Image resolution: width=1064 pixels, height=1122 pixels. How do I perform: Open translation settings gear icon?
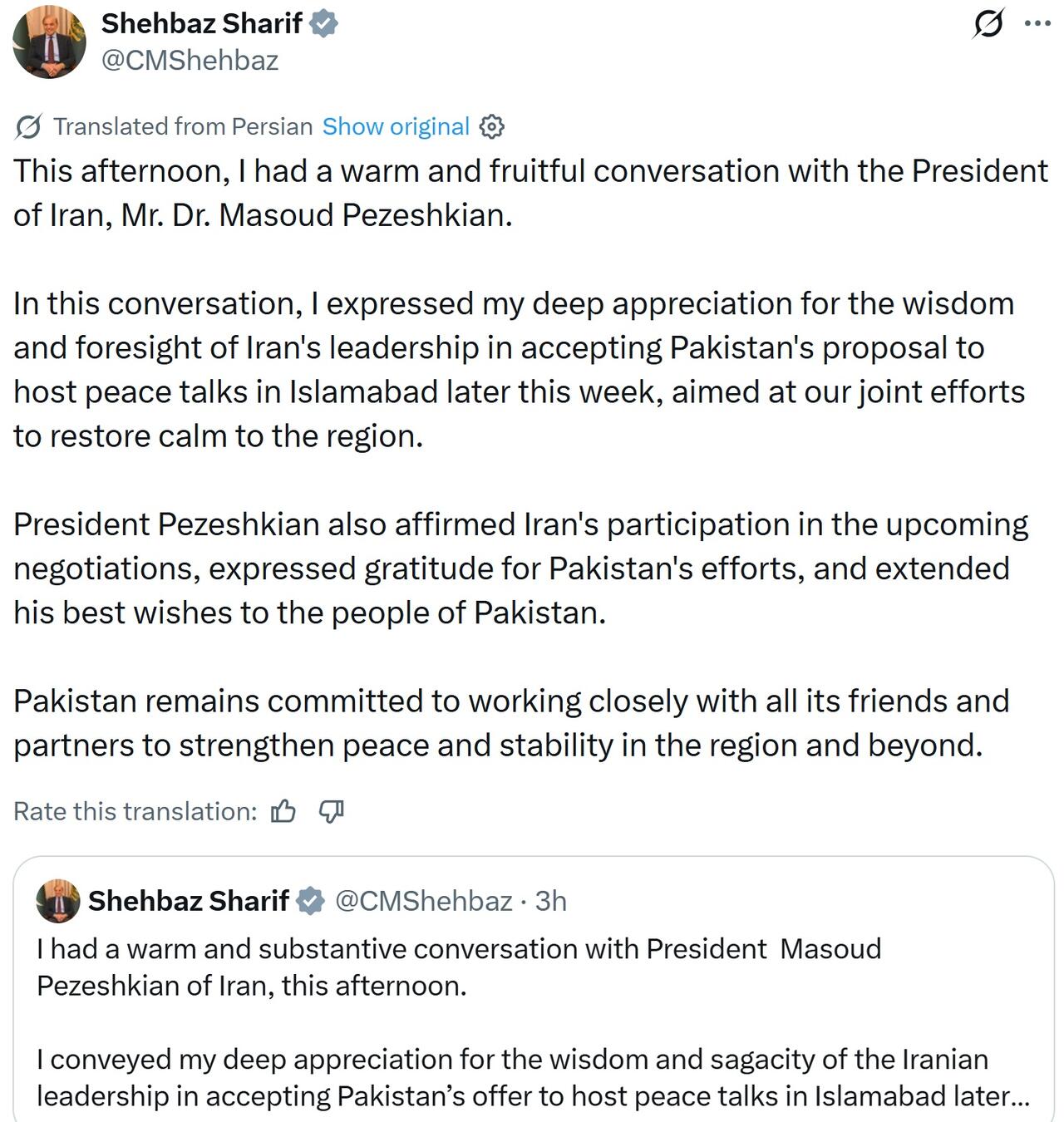click(492, 126)
